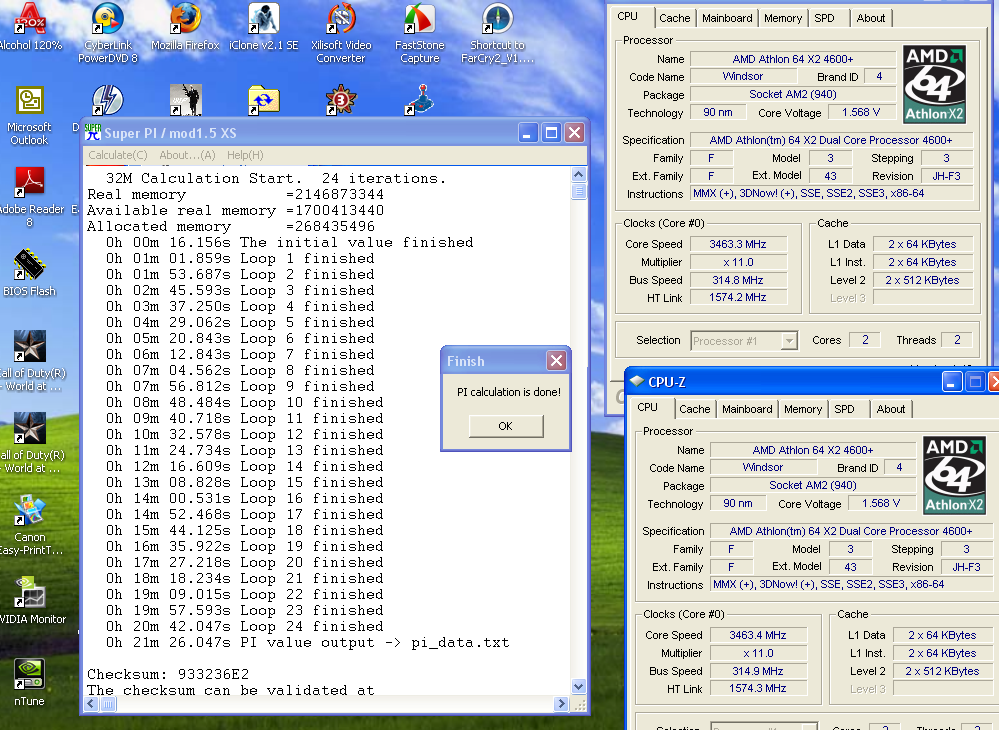This screenshot has width=999, height=730.
Task: Open Memory tab in background CPU-Z window
Action: [x=783, y=18]
